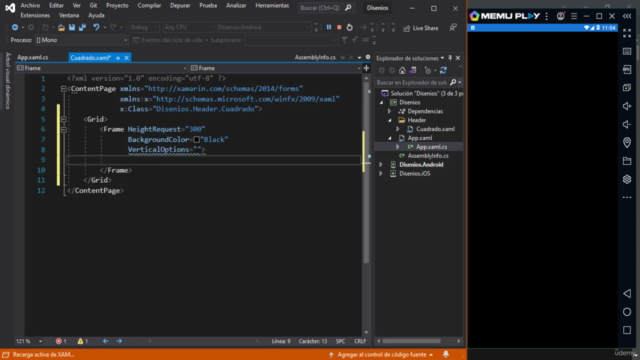Open file folder icon in toolbar

(x=61, y=27)
